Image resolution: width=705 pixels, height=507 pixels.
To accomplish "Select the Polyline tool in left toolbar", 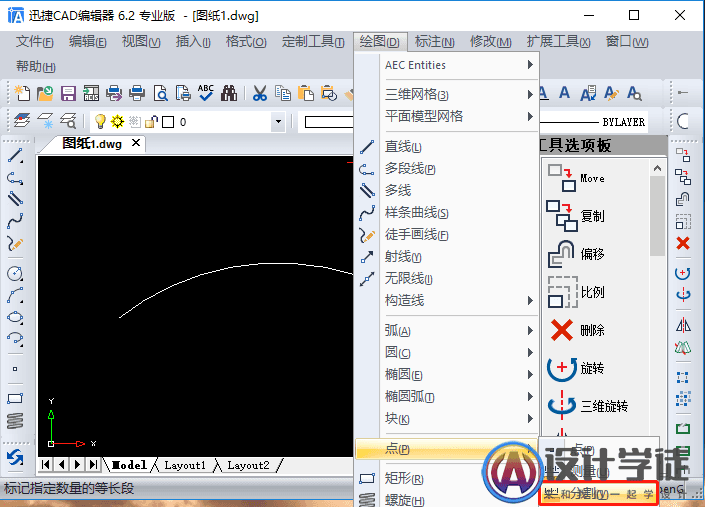I will click(x=15, y=178).
